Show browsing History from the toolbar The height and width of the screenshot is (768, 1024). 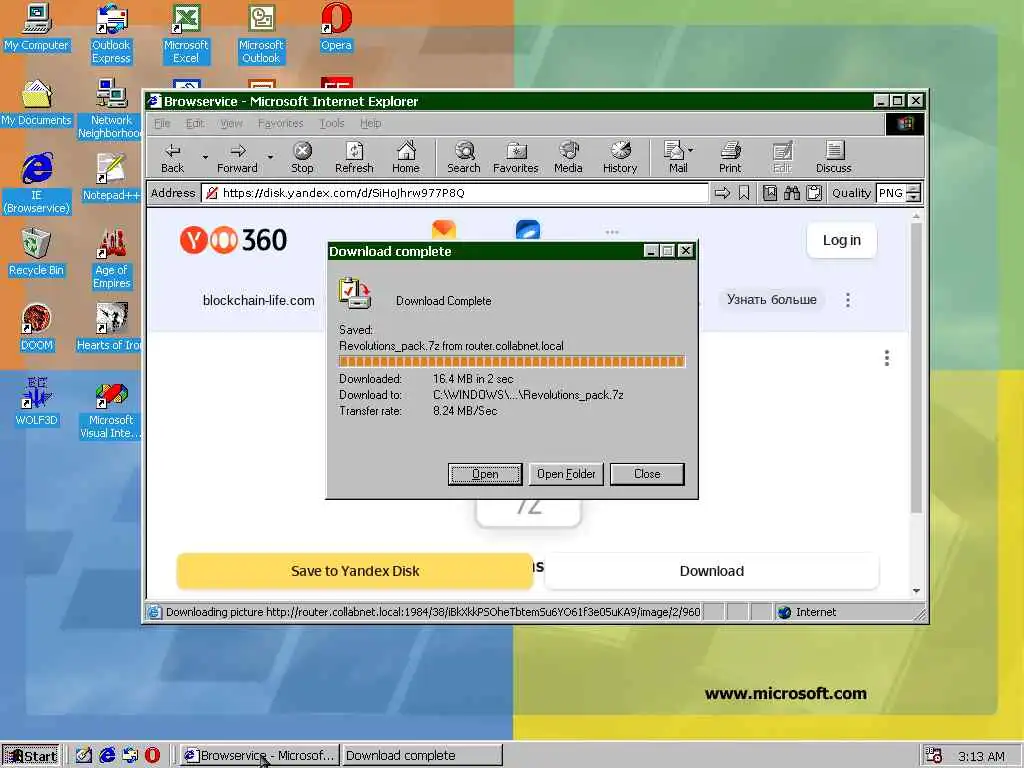(620, 157)
